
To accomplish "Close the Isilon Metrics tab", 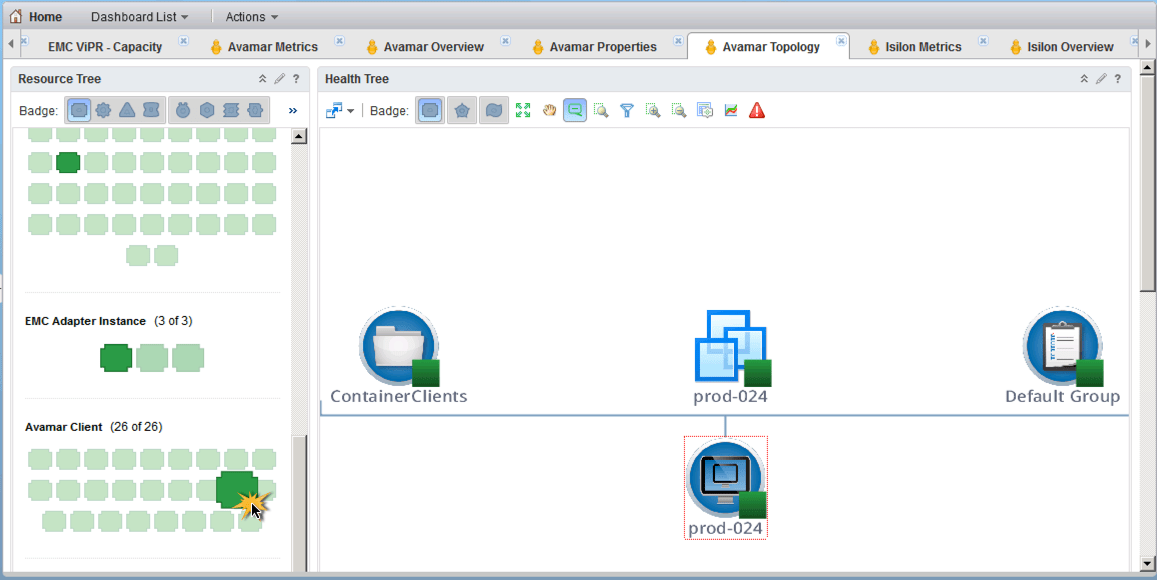I will tap(984, 41).
